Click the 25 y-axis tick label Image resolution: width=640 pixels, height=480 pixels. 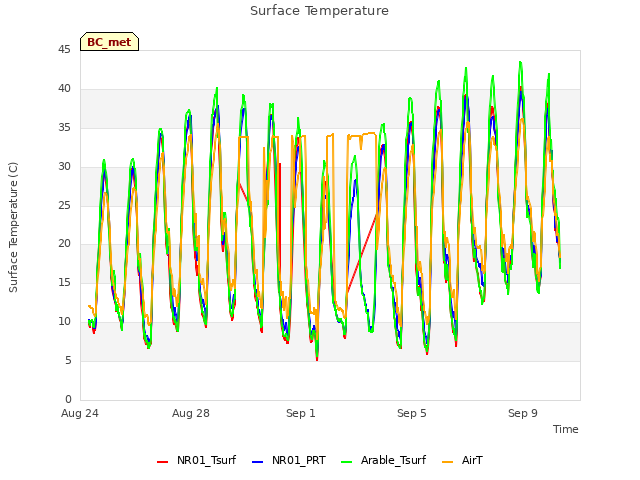tap(64, 205)
